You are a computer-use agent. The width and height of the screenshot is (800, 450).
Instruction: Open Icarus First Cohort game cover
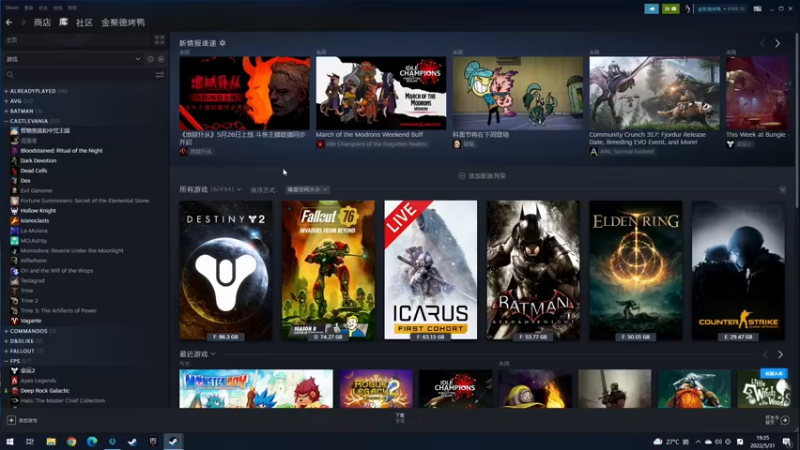(431, 270)
